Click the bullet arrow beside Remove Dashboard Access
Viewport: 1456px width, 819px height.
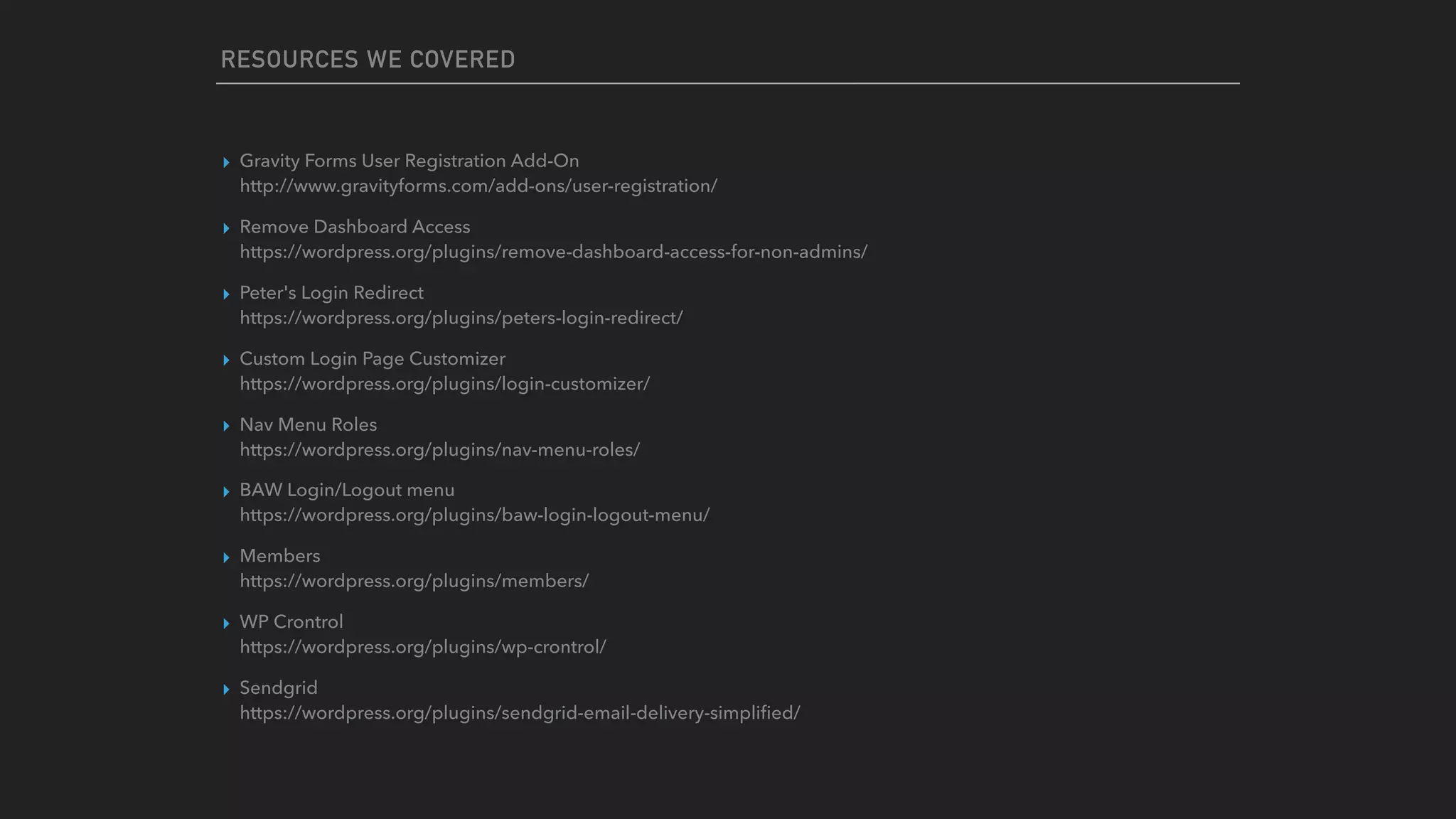coord(226,228)
